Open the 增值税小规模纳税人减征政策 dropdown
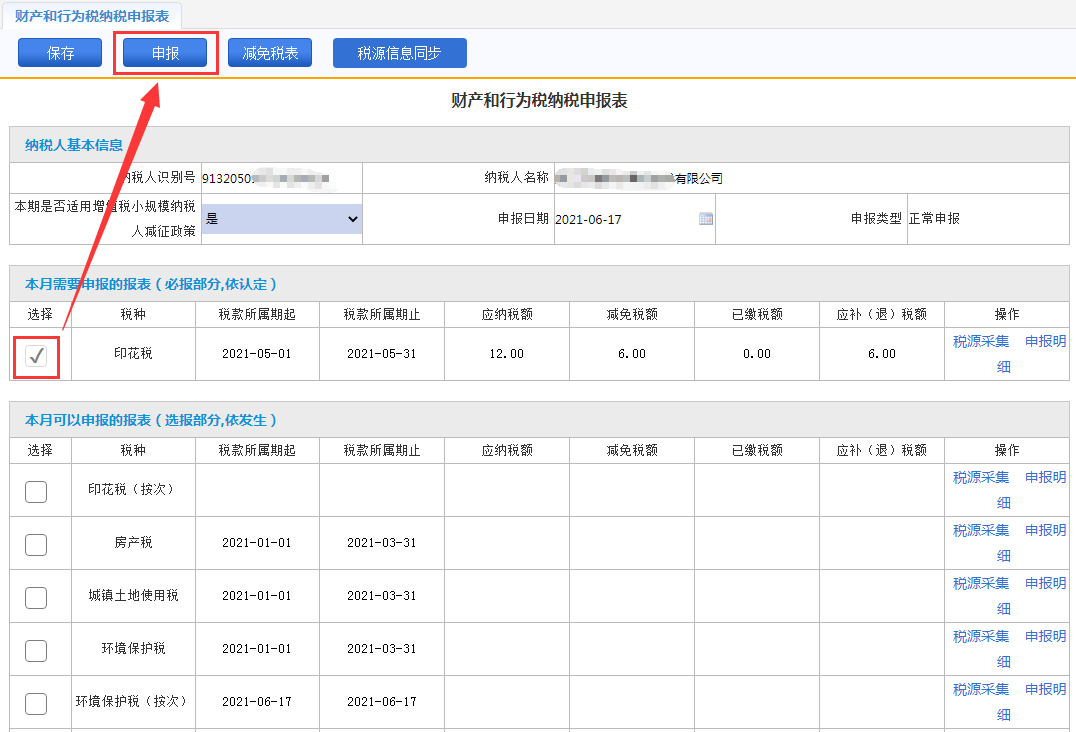 (x=281, y=219)
